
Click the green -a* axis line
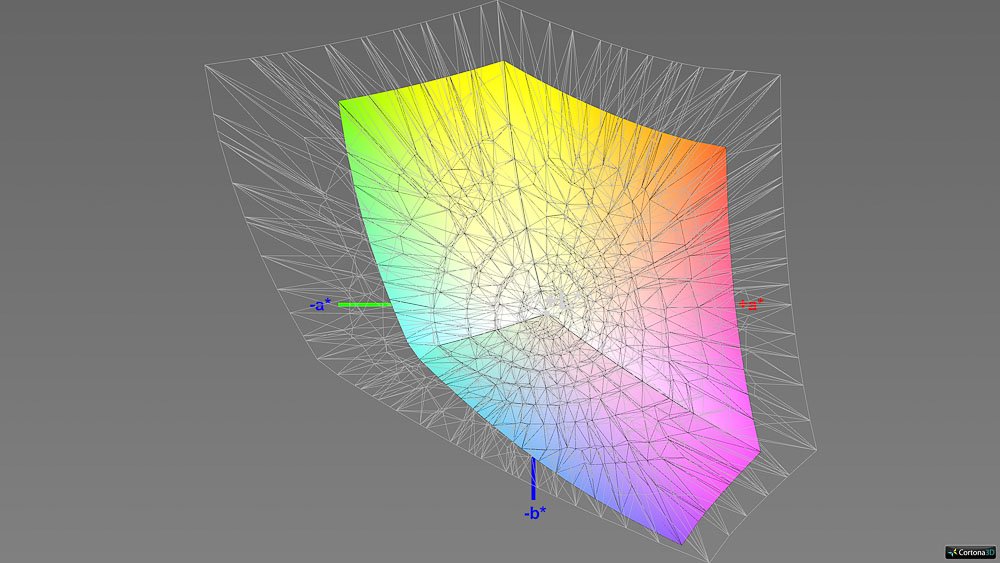(364, 305)
